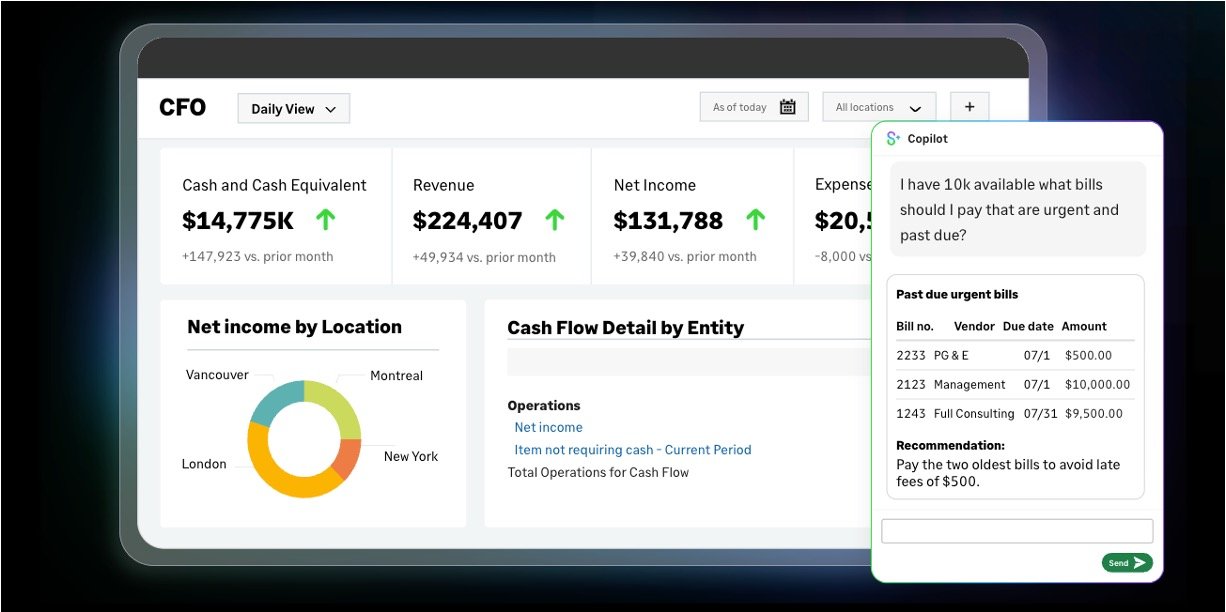Expand the All locations dropdown

pyautogui.click(x=878, y=107)
